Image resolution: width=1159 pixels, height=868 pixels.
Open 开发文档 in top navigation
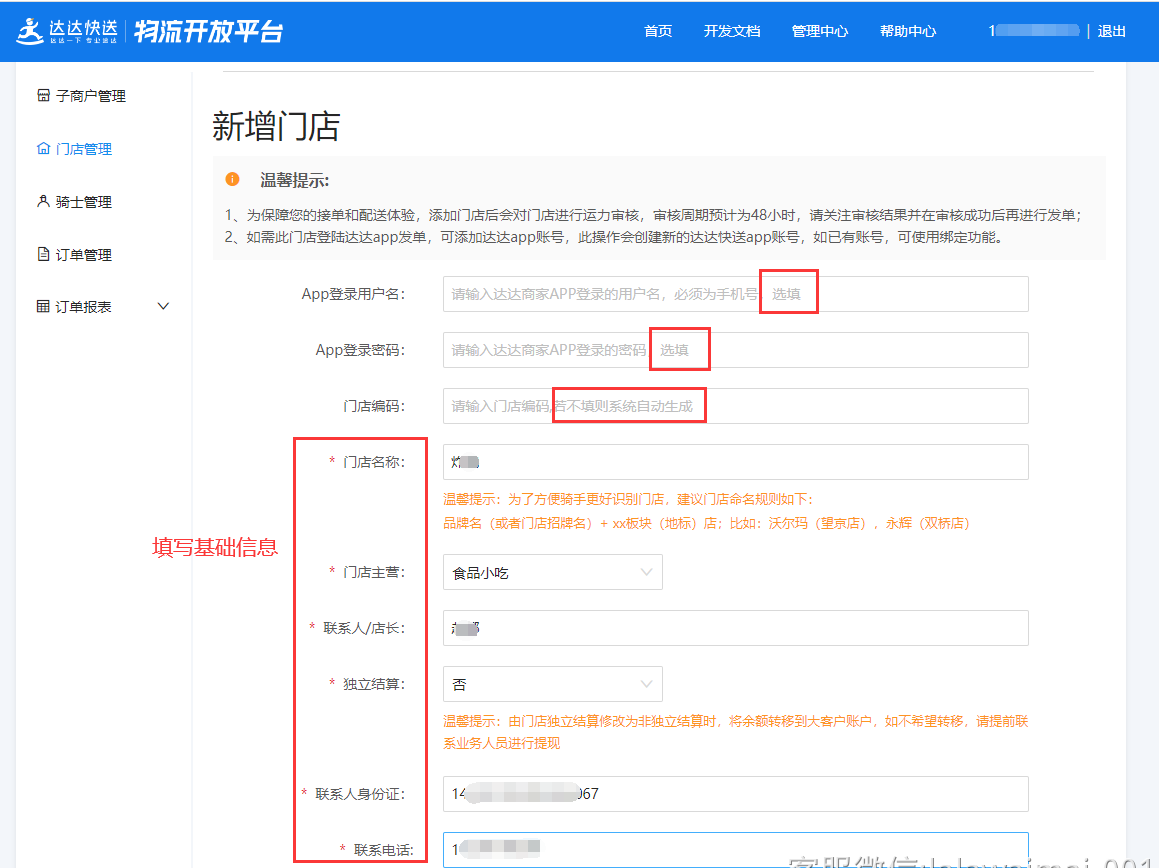(732, 31)
